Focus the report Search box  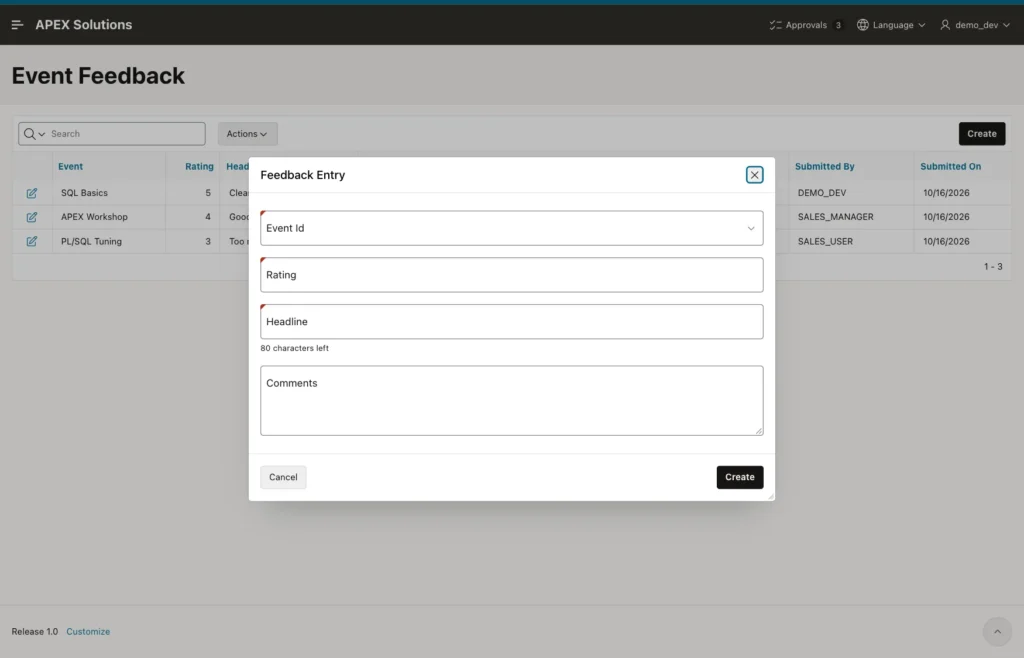124,134
